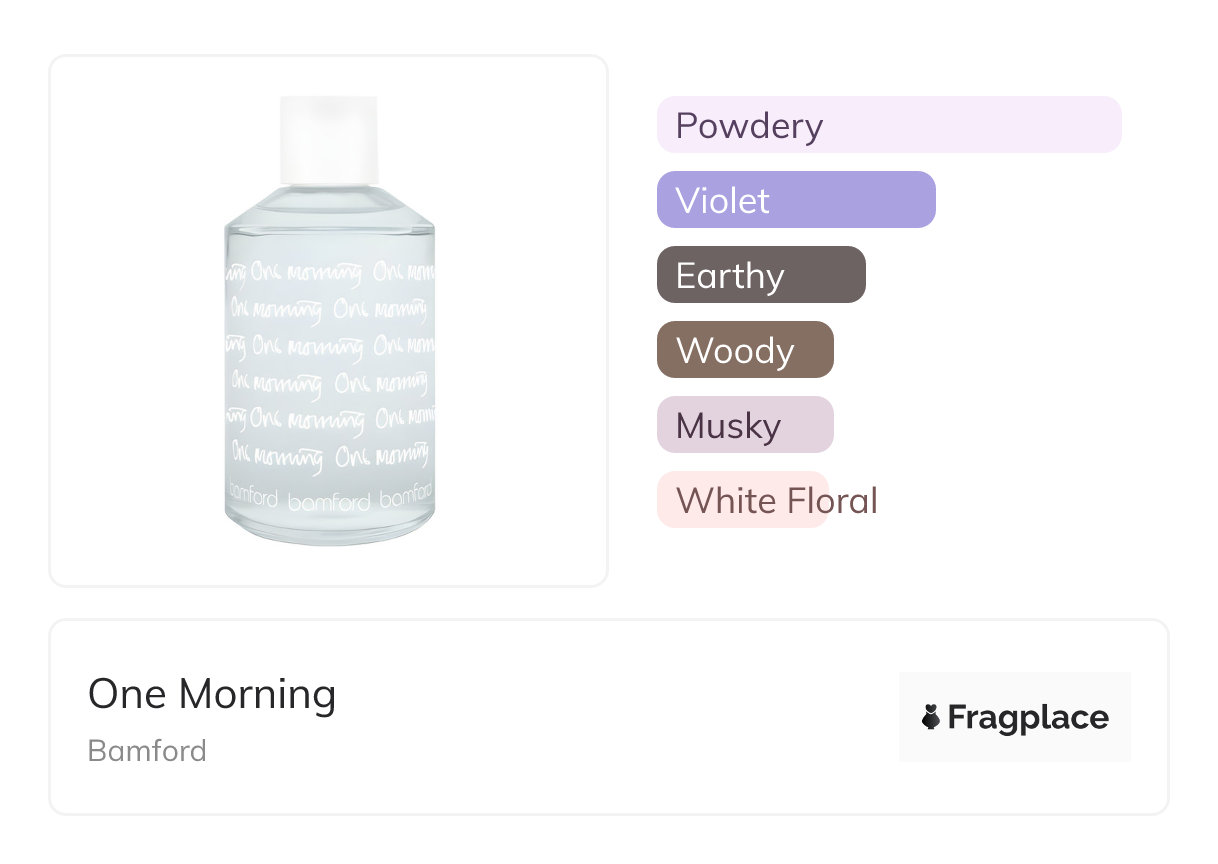Click the grey Bamford brand name
Image resolution: width=1218 pixels, height=864 pixels.
click(x=147, y=750)
